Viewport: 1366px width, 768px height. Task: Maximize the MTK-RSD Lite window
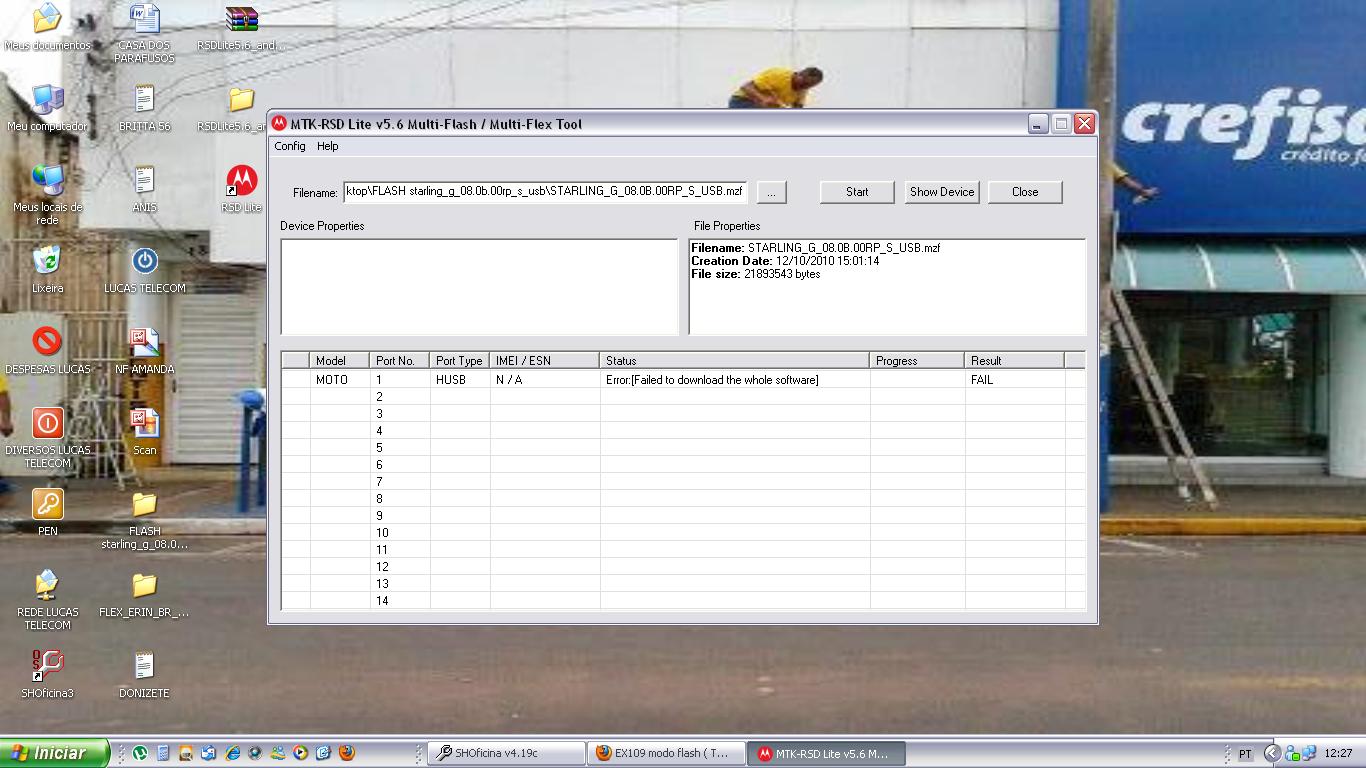[x=1061, y=124]
